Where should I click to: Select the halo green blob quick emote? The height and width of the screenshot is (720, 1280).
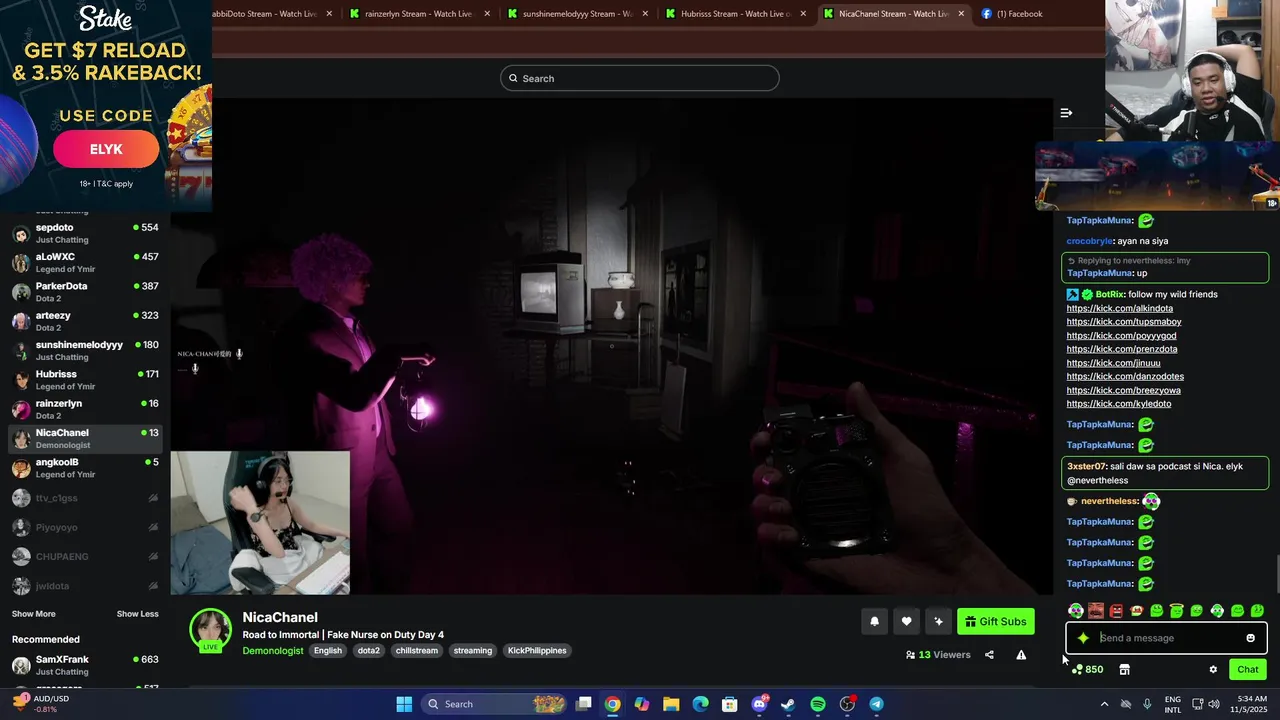tap(1176, 610)
